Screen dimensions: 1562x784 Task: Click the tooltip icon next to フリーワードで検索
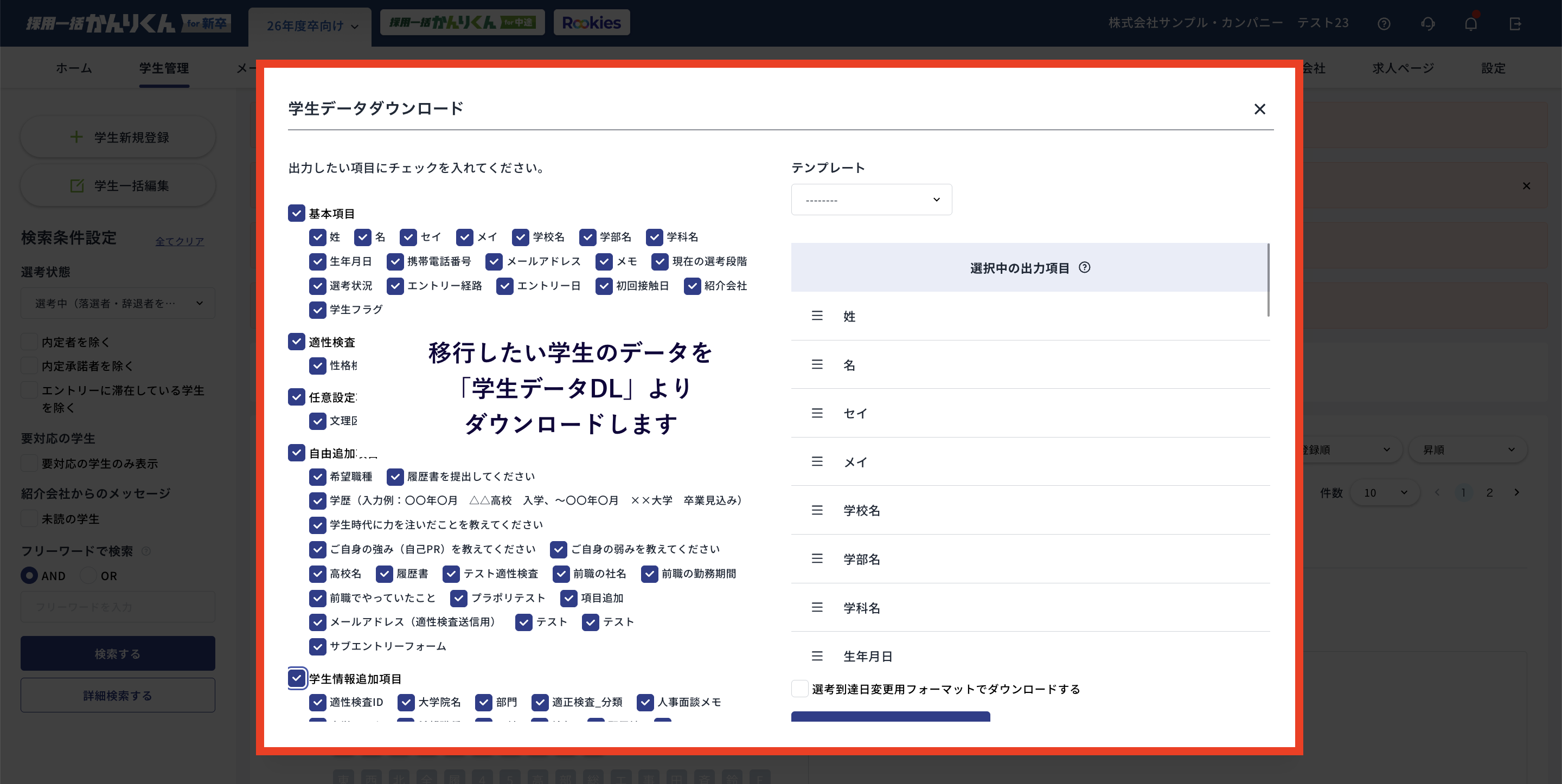(x=145, y=551)
